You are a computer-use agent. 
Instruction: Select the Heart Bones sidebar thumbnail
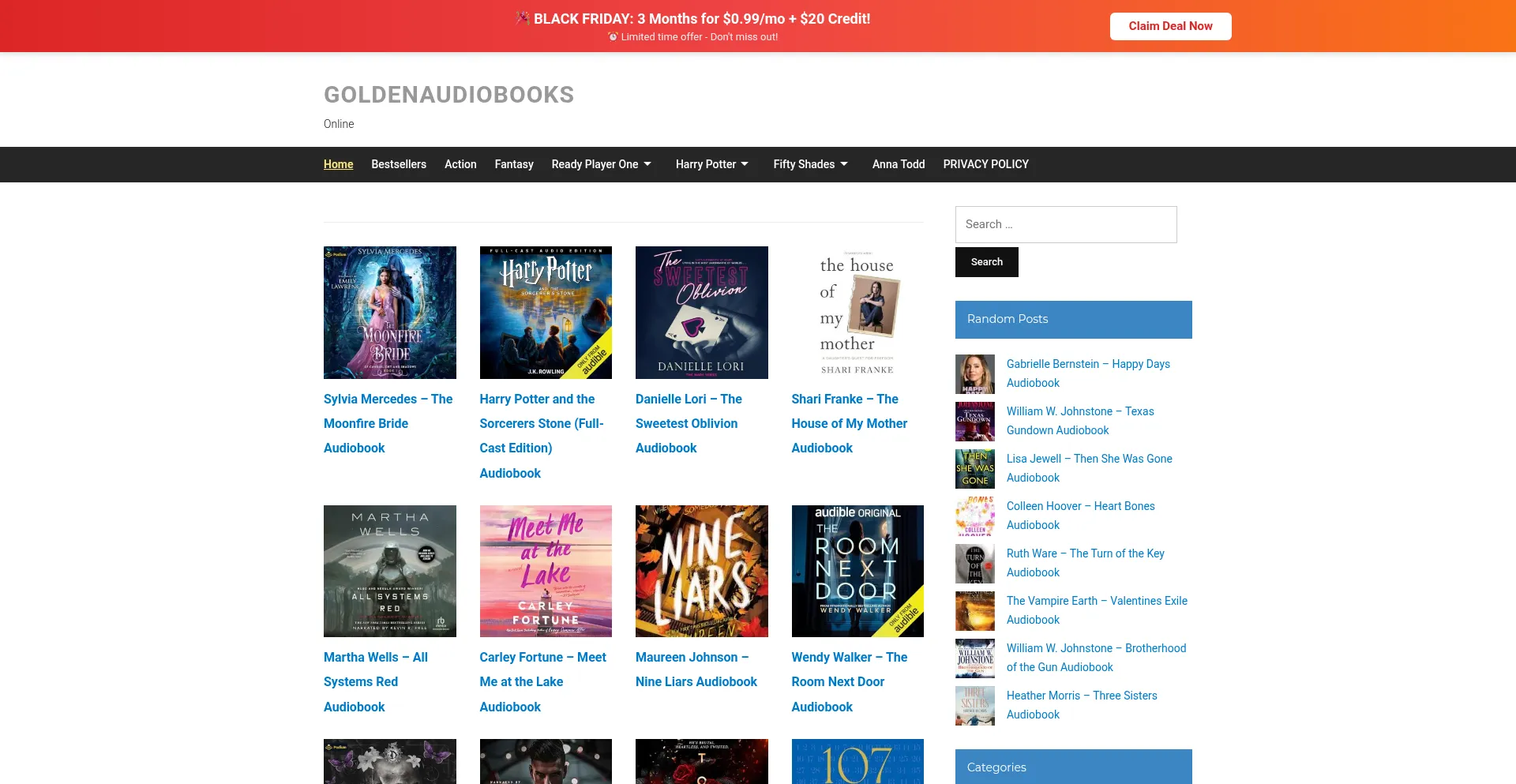(975, 516)
